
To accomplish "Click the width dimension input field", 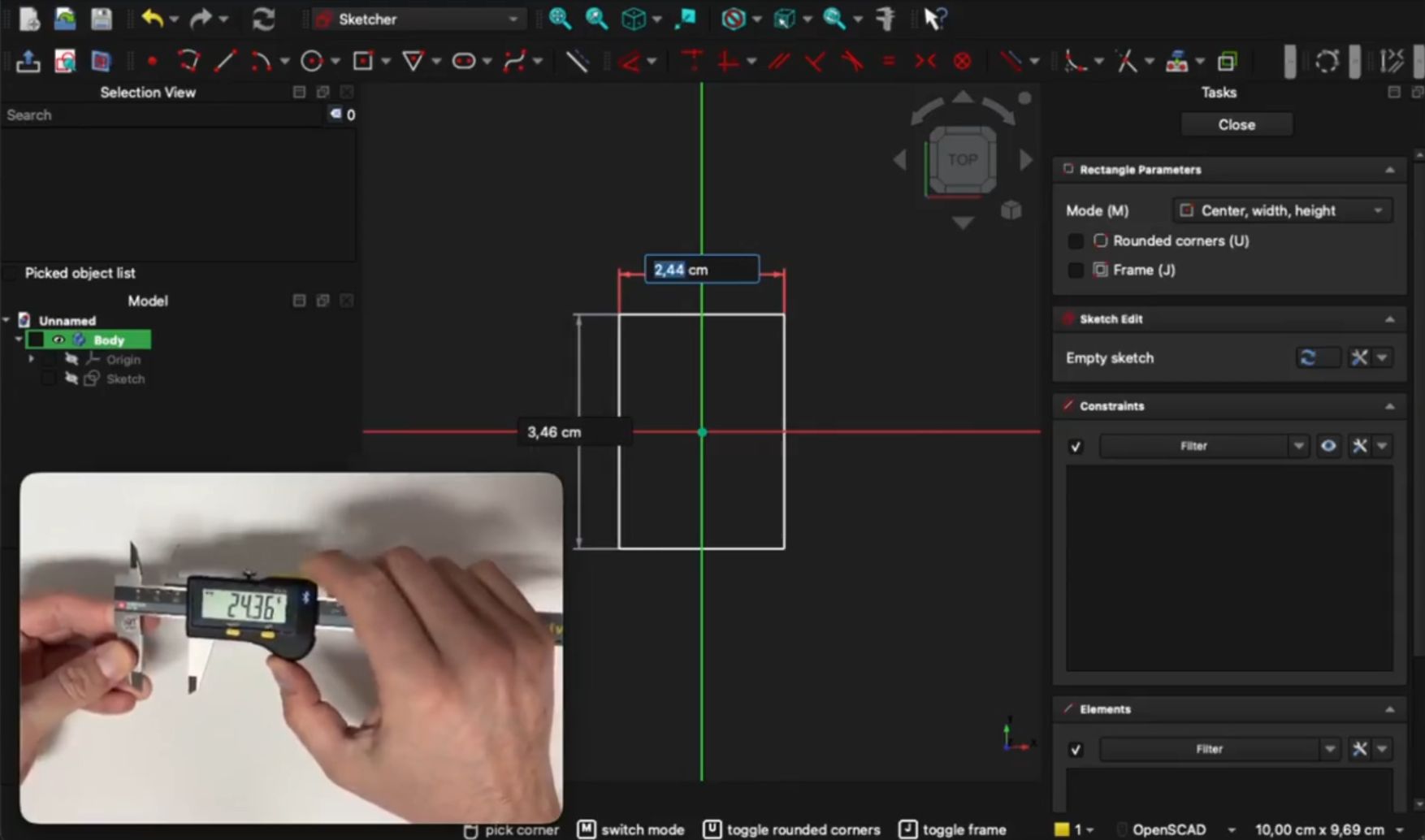I will coord(702,270).
